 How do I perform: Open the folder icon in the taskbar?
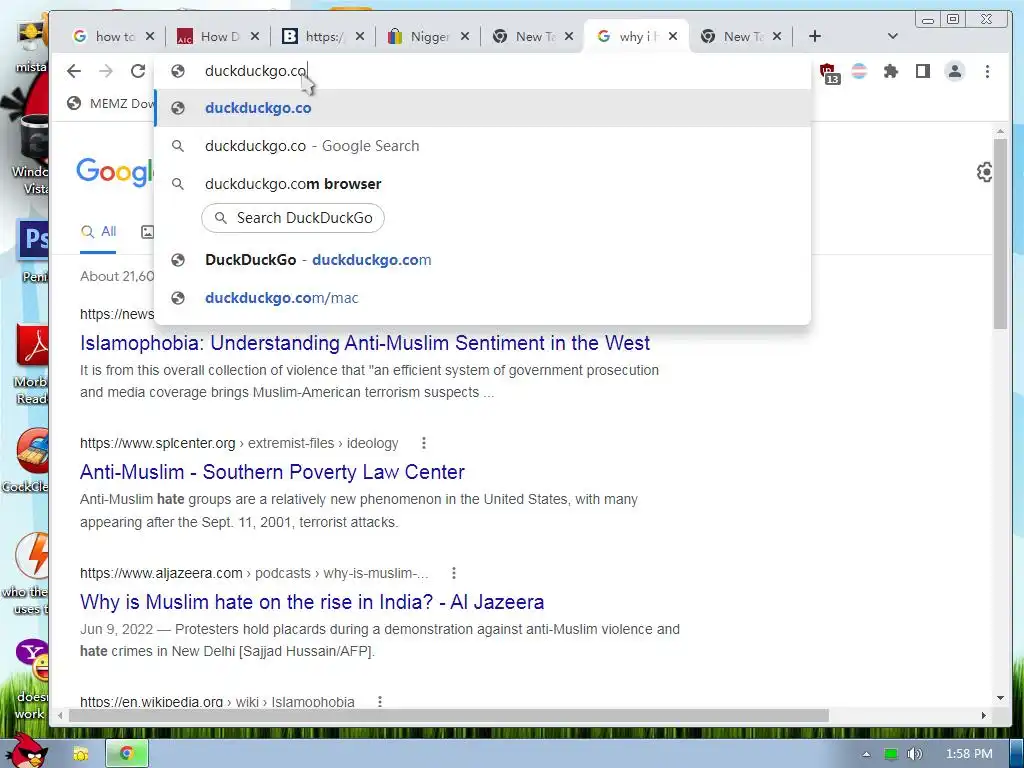81,754
